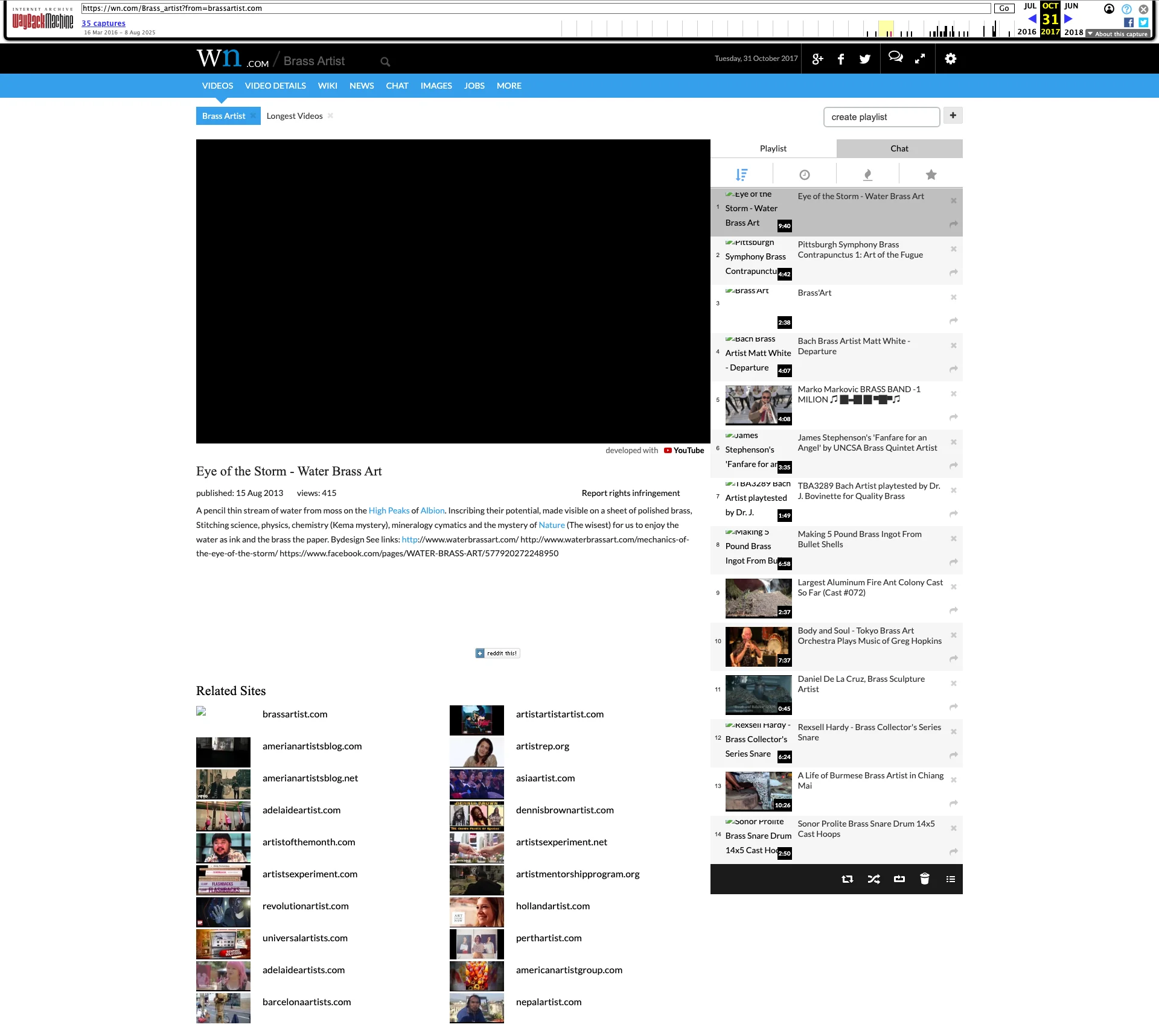Viewport: 1159px width, 1036px height.
Task: Shuffle the playlist
Action: click(873, 879)
